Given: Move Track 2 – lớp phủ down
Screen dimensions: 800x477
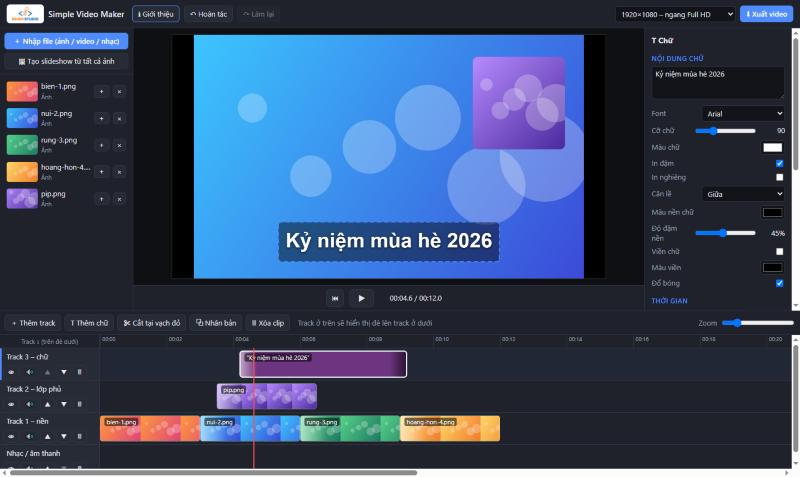Looking at the screenshot, I should point(63,404).
